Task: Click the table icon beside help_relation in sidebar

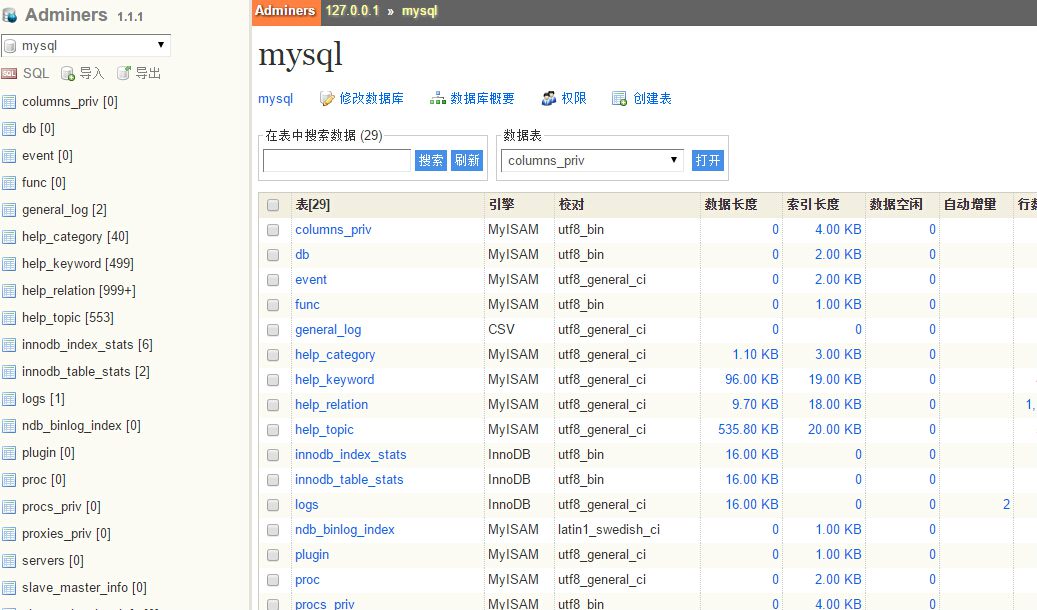Action: 9,291
